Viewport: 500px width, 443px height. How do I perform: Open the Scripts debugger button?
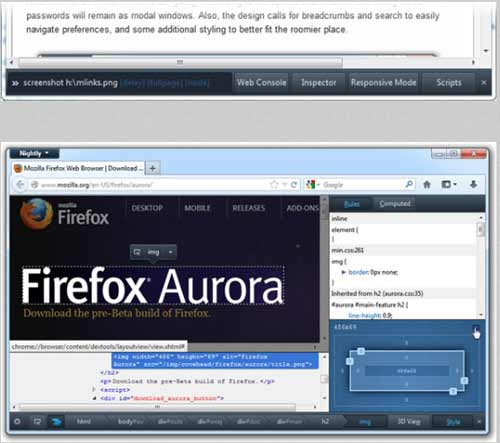click(x=449, y=83)
